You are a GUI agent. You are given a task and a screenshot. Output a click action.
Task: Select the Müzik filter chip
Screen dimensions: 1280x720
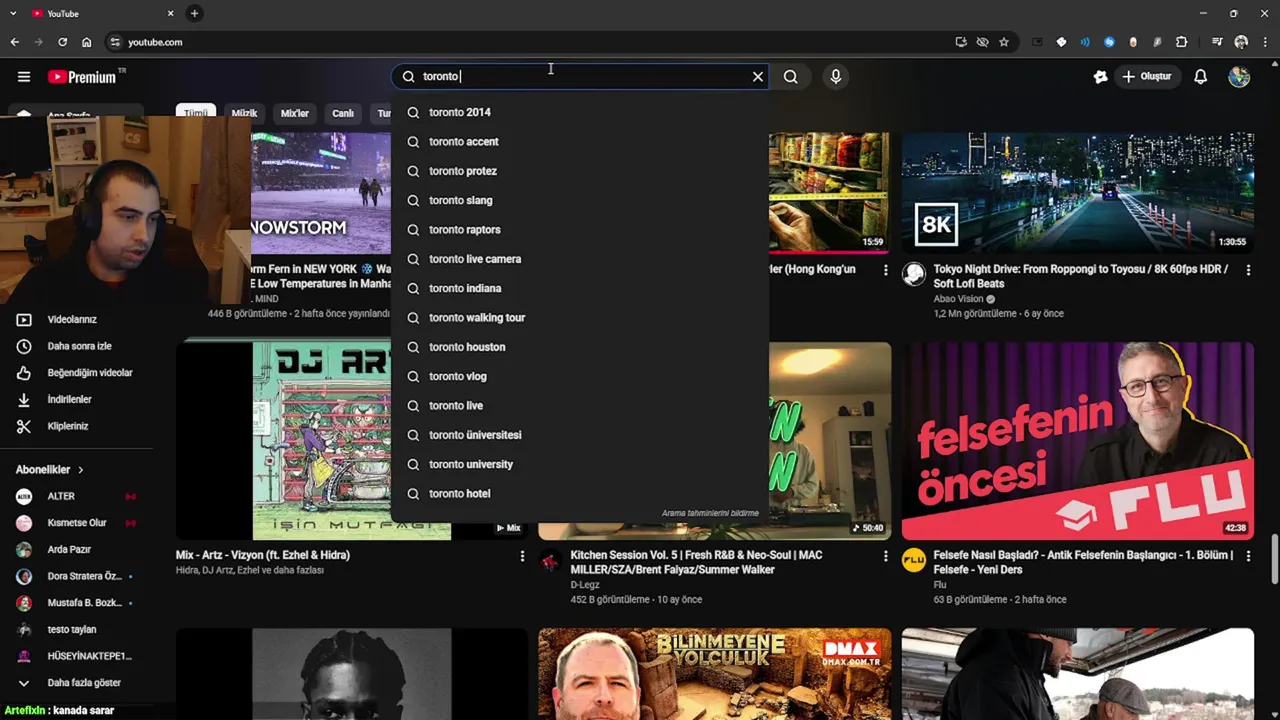[245, 113]
